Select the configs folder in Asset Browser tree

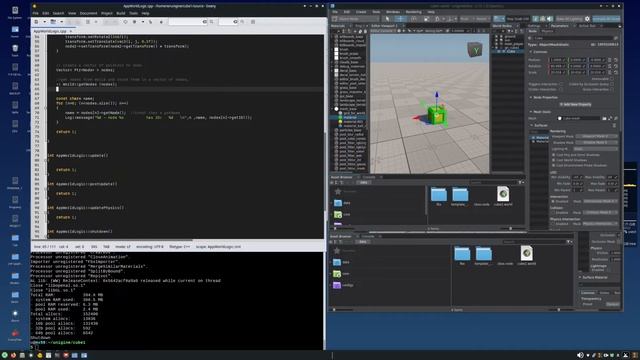click(x=343, y=285)
